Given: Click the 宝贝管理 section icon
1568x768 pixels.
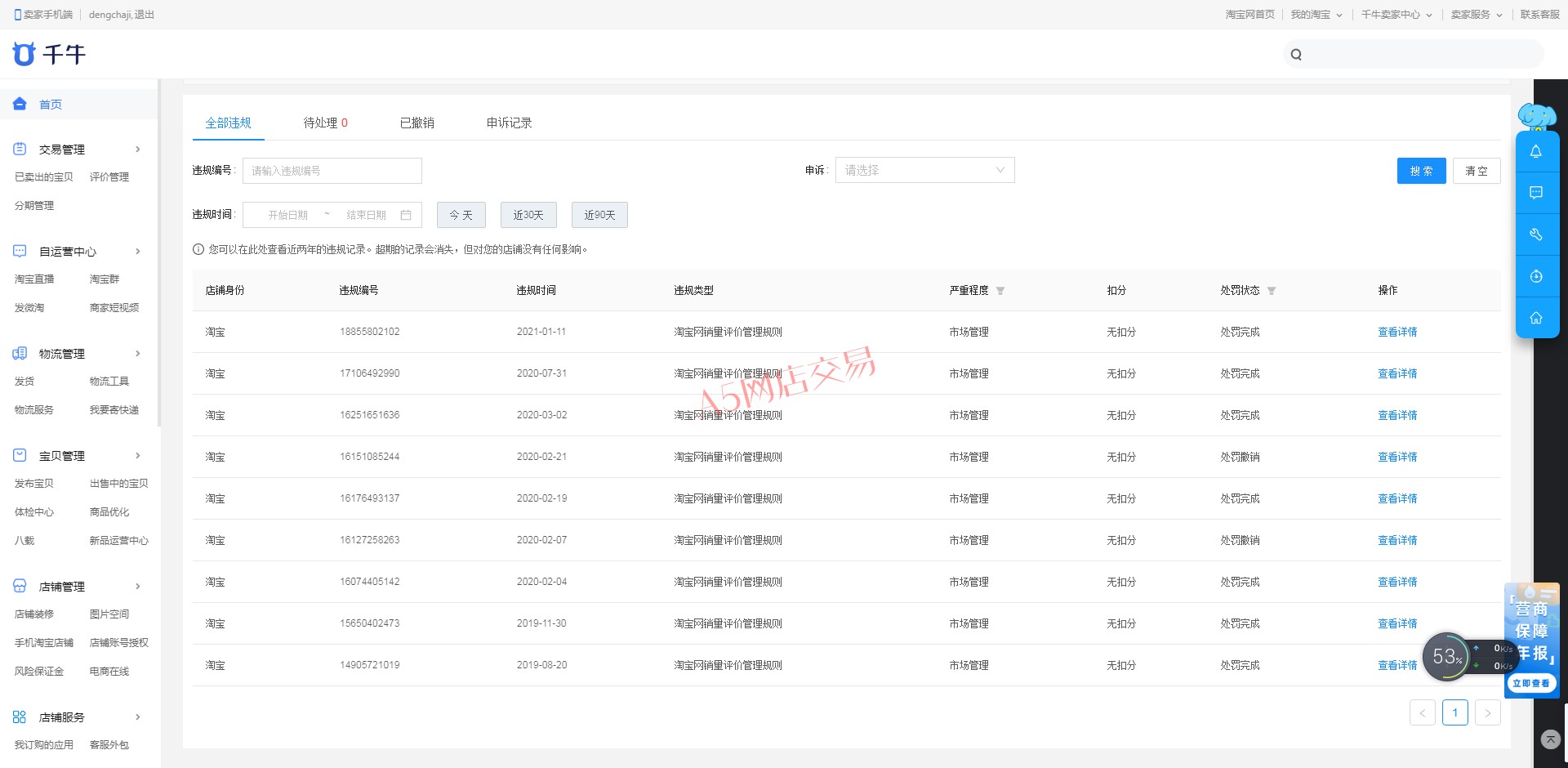Looking at the screenshot, I should coord(20,455).
